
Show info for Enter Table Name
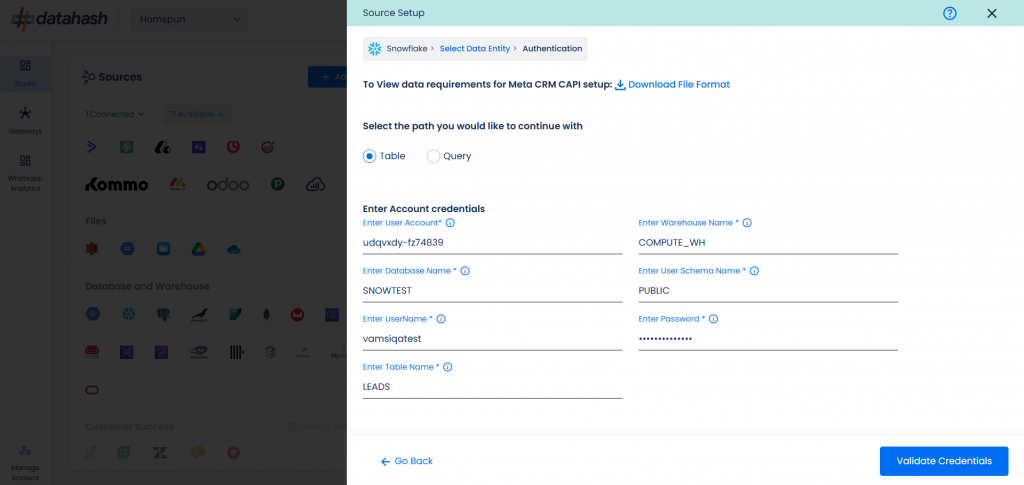point(447,367)
